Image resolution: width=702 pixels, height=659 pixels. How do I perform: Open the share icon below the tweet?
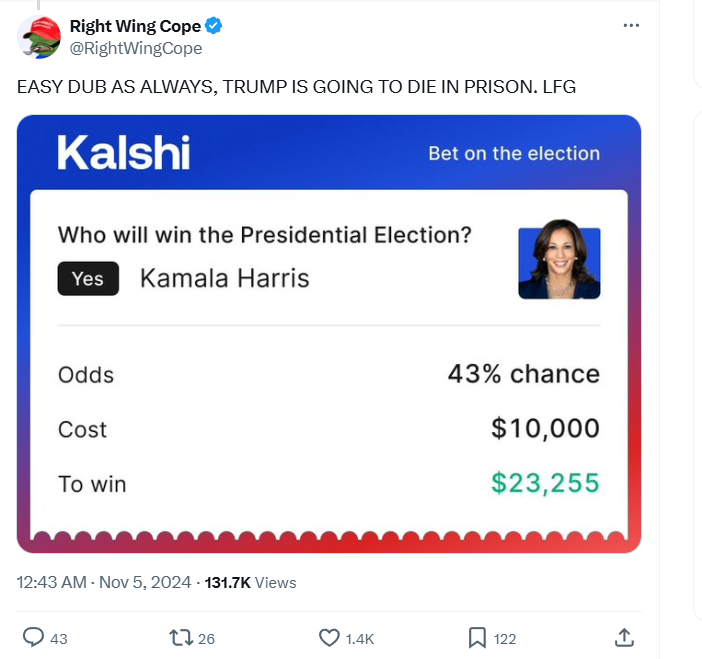tap(623, 637)
